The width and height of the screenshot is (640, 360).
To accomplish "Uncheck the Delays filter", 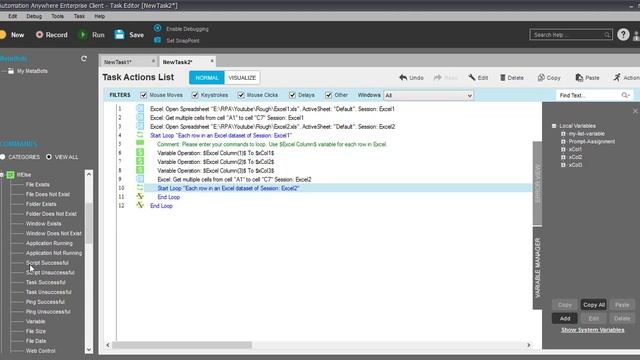I will (x=292, y=95).
